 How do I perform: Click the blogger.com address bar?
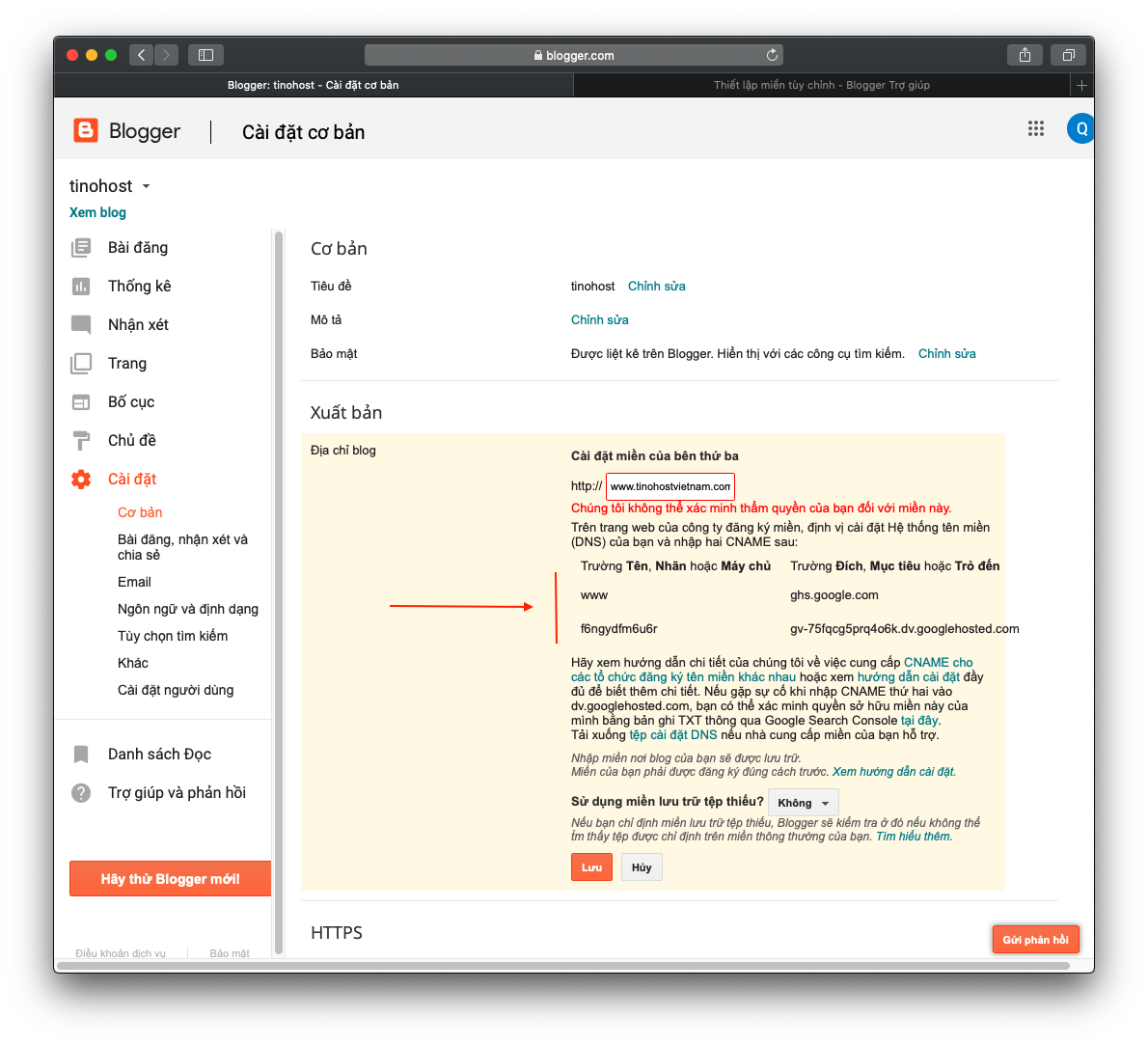coord(573,55)
